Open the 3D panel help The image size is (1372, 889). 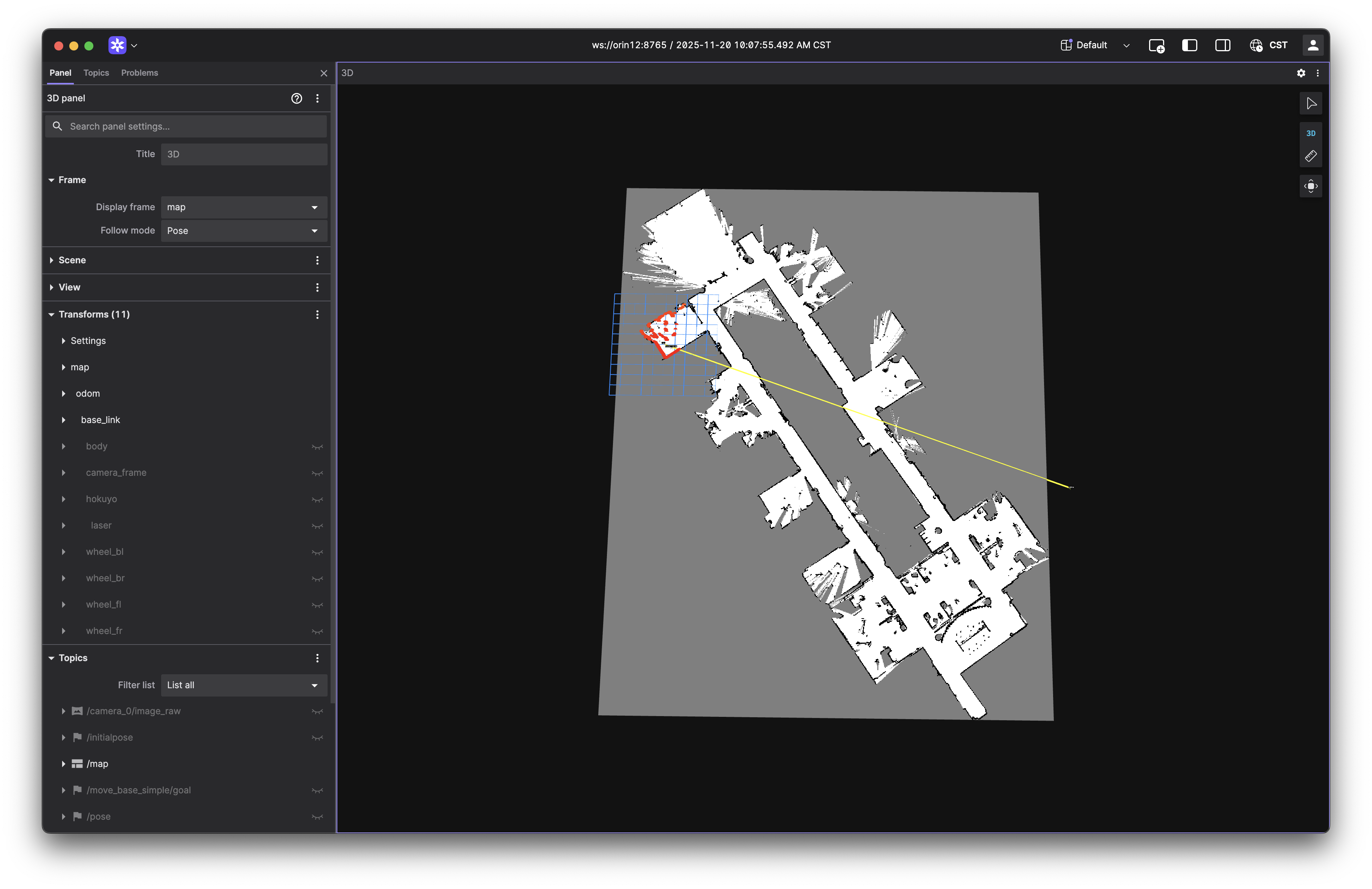click(x=296, y=98)
